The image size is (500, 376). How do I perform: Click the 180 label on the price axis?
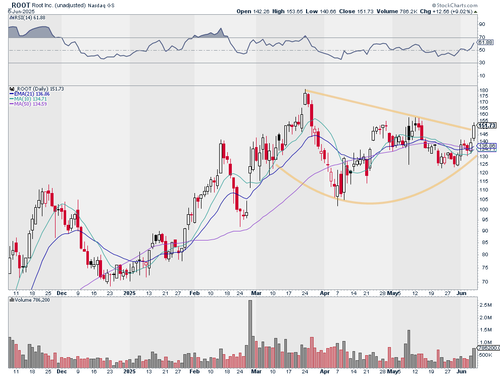click(x=483, y=90)
